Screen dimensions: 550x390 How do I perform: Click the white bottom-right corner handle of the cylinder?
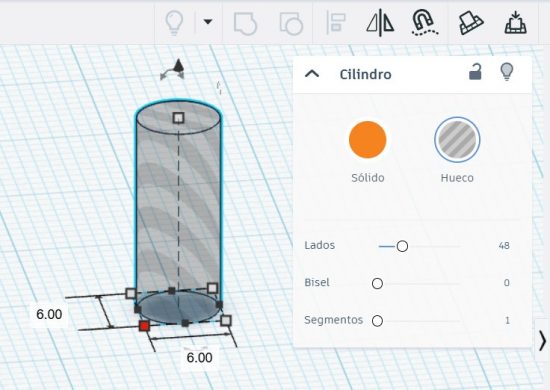click(x=226, y=320)
